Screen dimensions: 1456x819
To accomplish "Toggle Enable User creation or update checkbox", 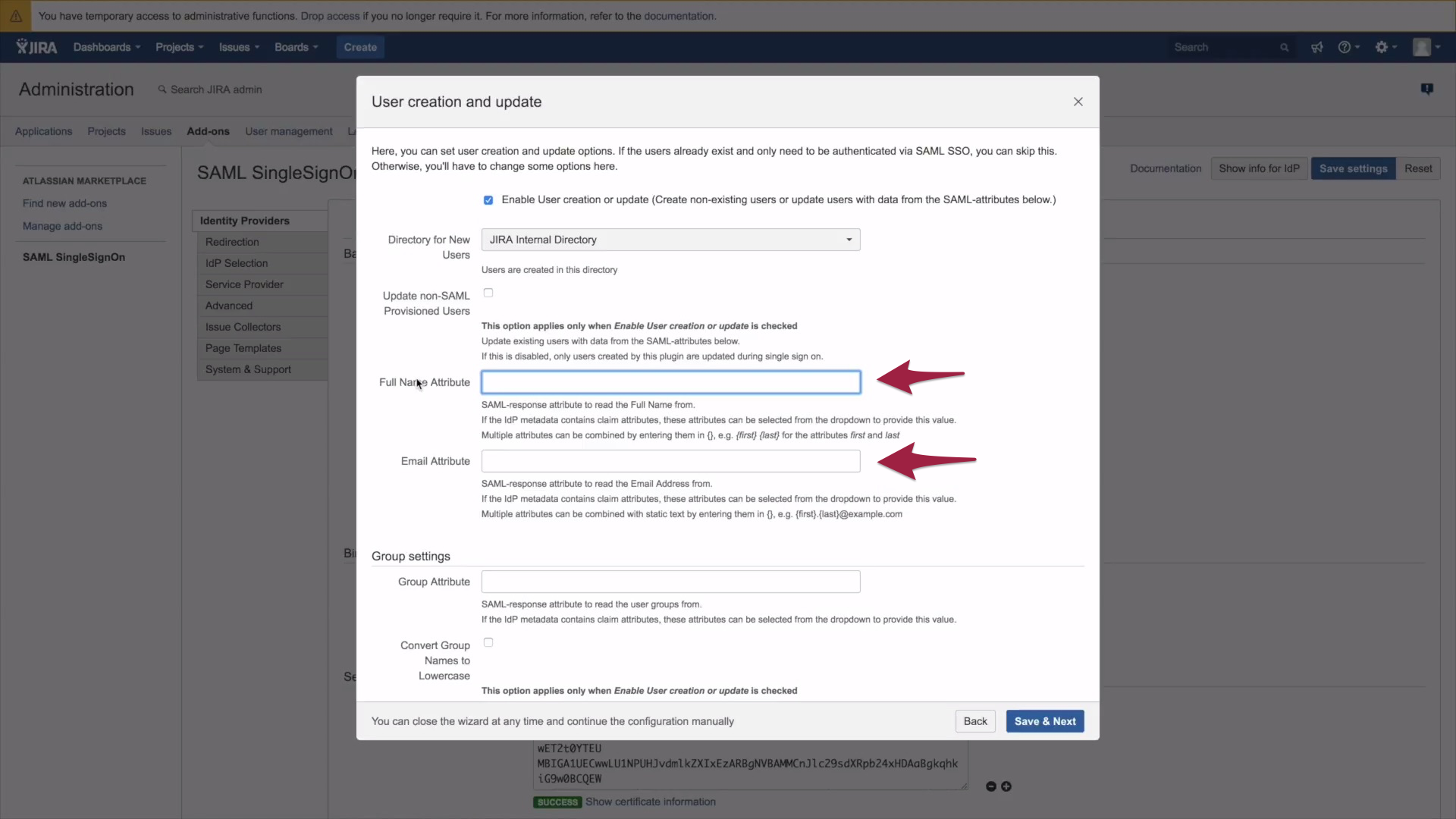I will (x=488, y=200).
